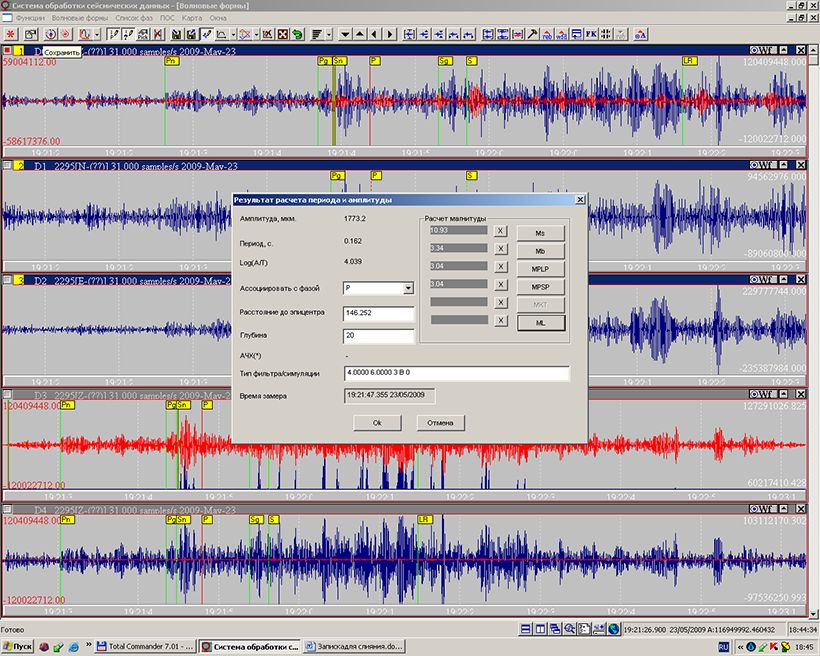Click the FK analysis toolbar icon
This screenshot has width=820, height=656.
[590, 34]
